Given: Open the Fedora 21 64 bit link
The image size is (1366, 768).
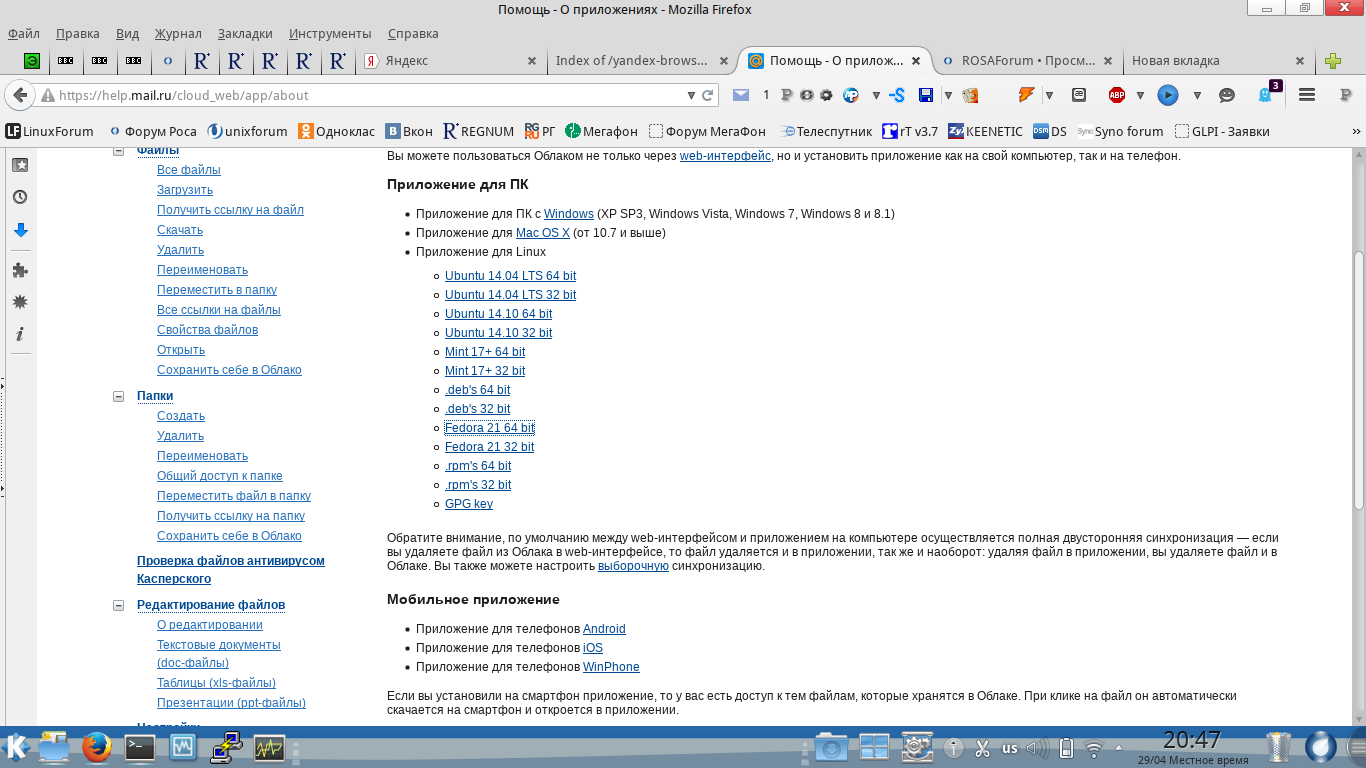Looking at the screenshot, I should point(489,428).
